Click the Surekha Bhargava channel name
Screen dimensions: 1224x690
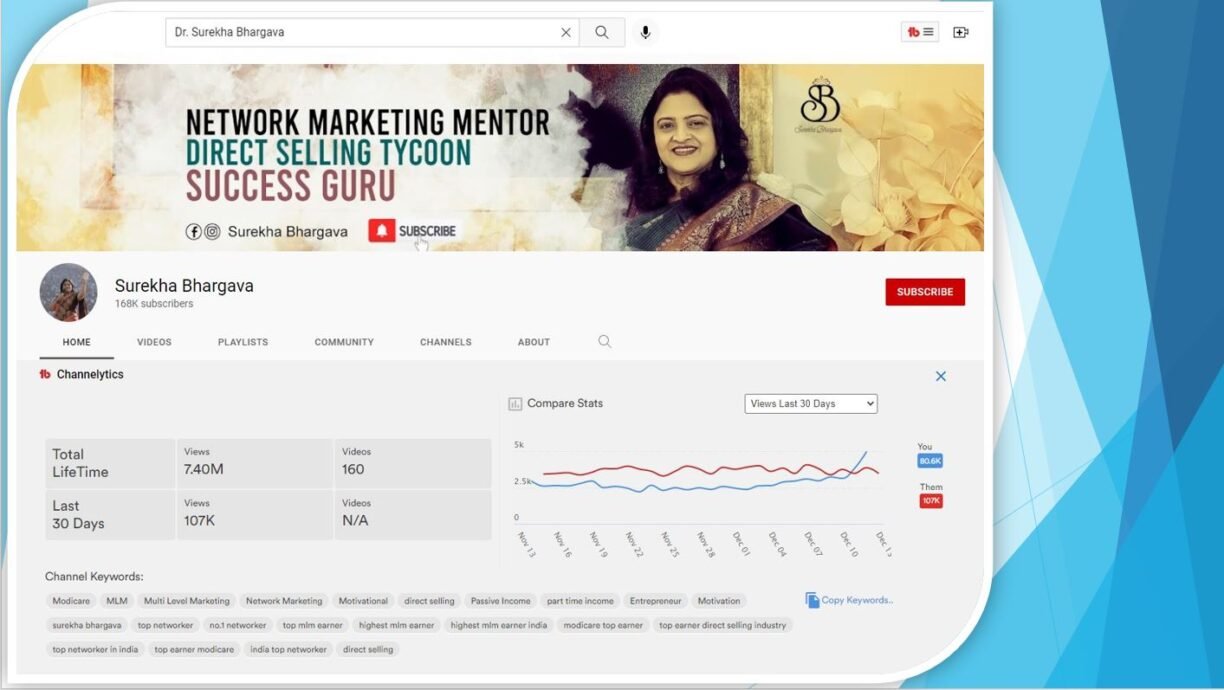(184, 286)
